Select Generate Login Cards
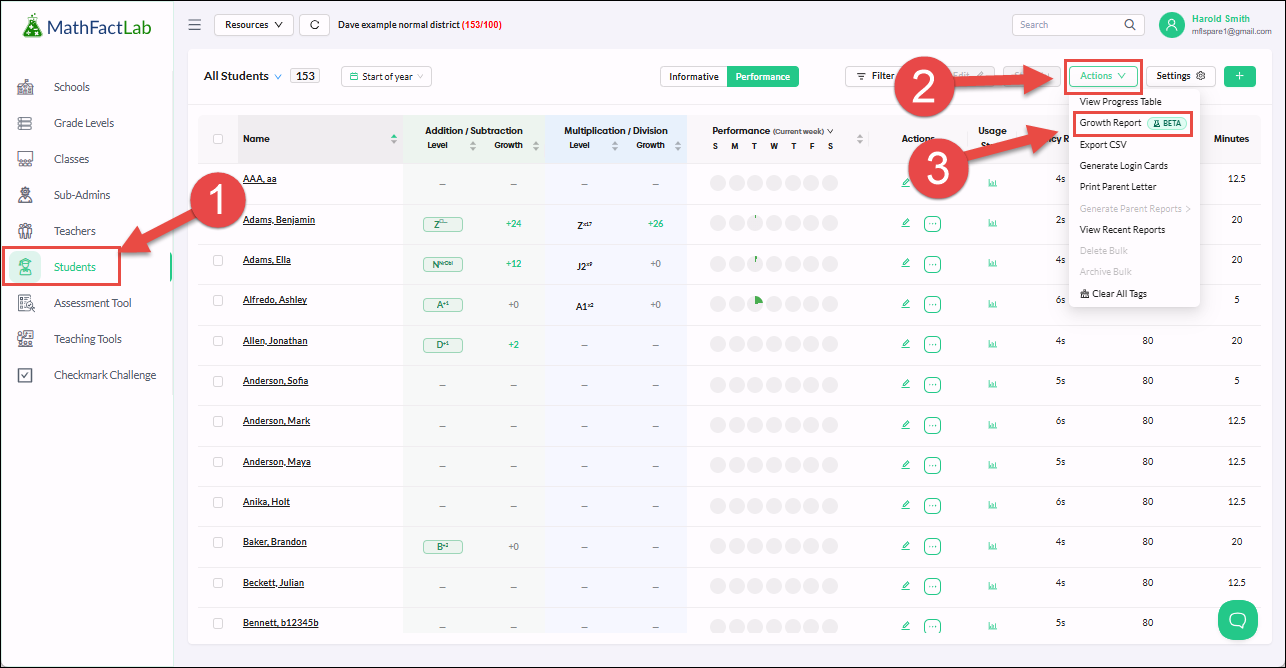 click(x=1124, y=166)
